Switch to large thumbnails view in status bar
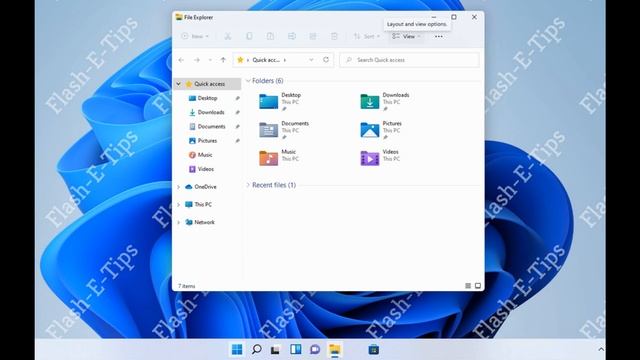 478,286
